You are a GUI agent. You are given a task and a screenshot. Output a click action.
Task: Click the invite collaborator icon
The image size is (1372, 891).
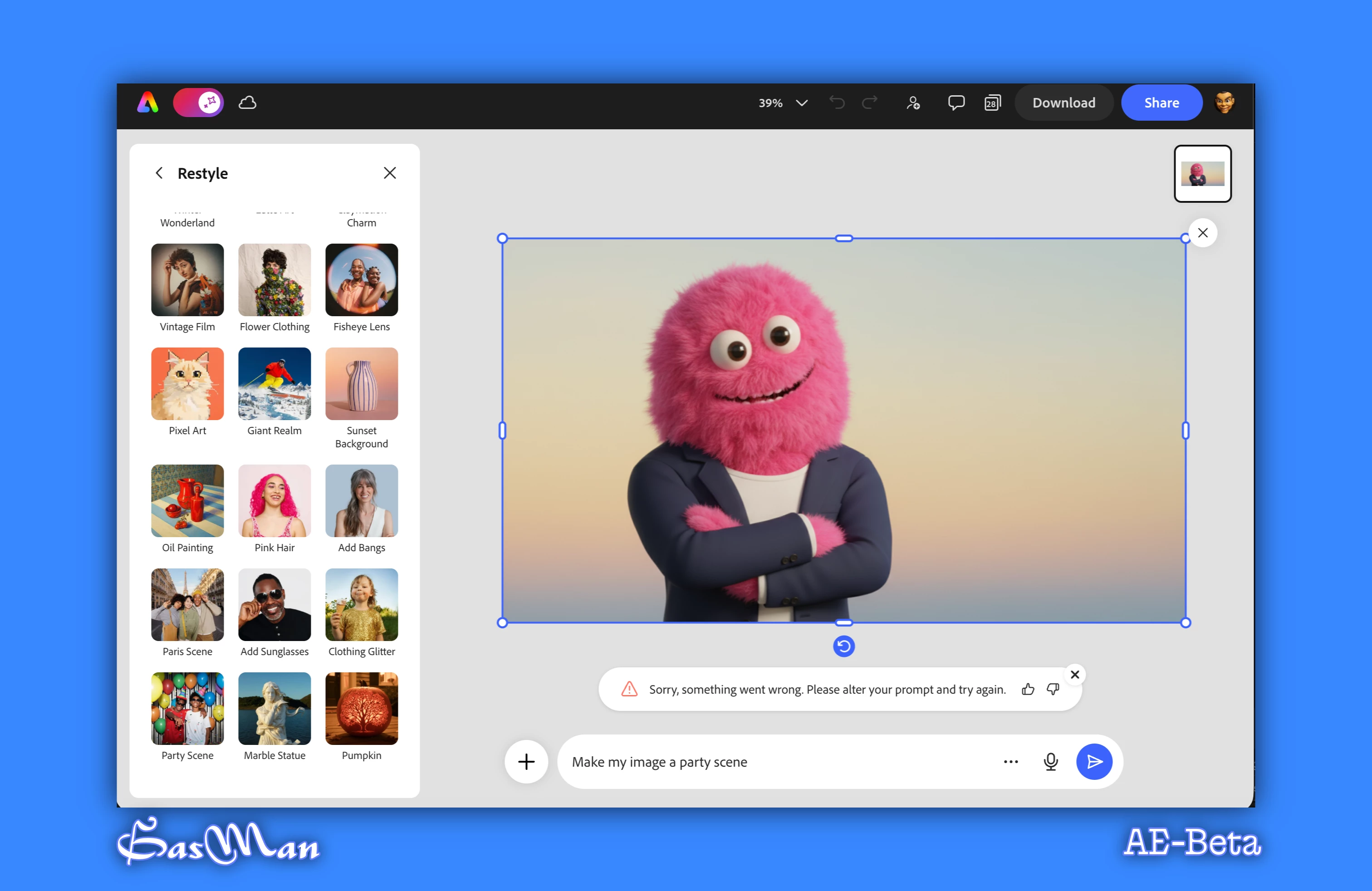912,103
